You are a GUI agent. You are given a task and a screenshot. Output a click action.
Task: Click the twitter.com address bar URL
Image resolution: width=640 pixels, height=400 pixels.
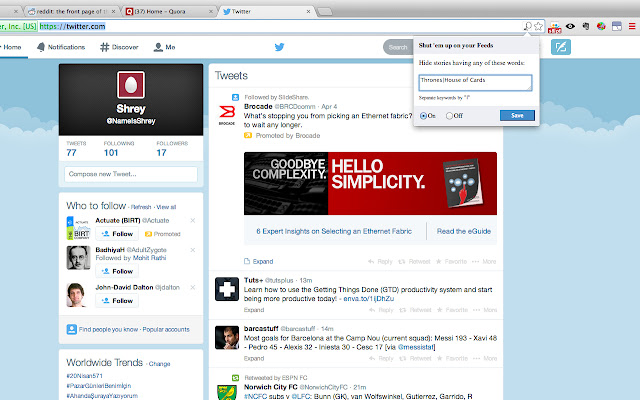point(73,26)
